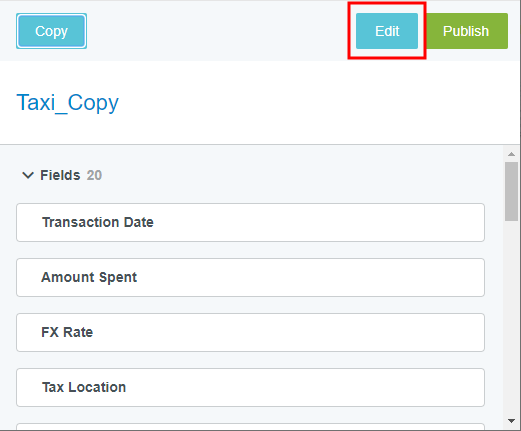Select the Transaction Date field
This screenshot has width=521, height=431.
point(250,222)
